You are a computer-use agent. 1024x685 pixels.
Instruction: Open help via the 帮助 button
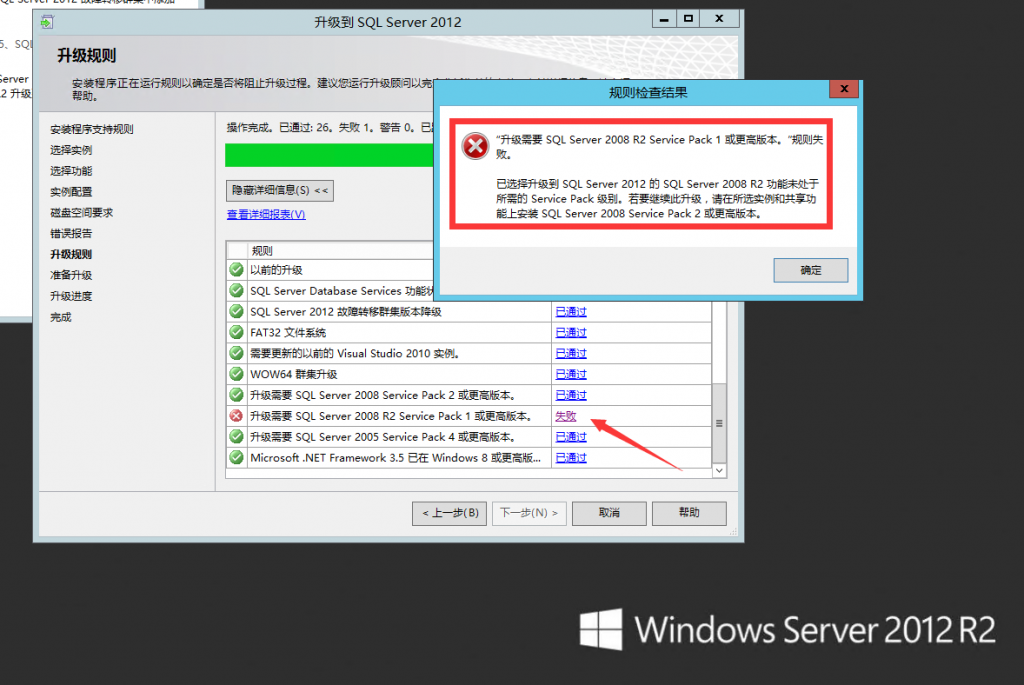(688, 513)
